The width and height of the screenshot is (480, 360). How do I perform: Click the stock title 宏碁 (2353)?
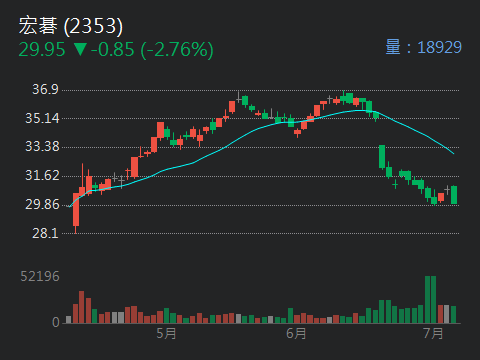(71, 26)
